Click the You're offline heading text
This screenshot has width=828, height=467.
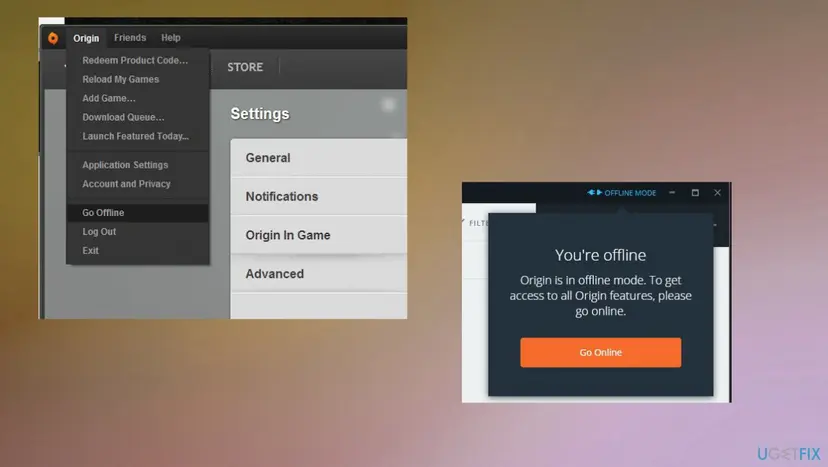pos(600,255)
